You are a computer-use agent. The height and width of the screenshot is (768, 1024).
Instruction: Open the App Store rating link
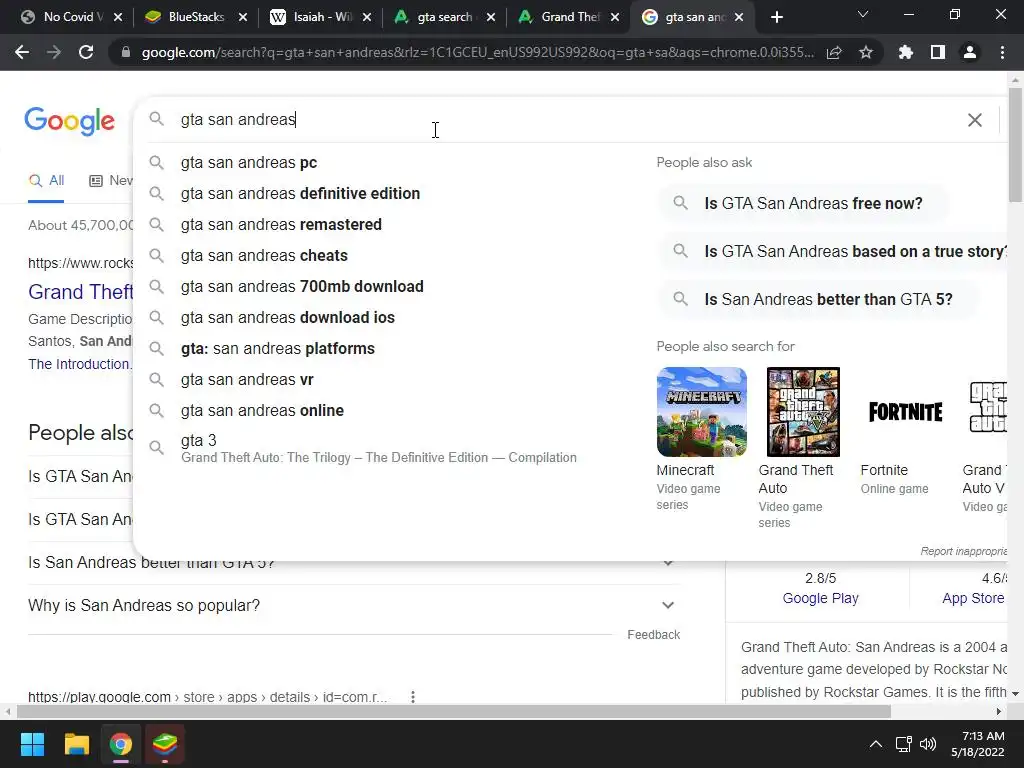pos(973,598)
